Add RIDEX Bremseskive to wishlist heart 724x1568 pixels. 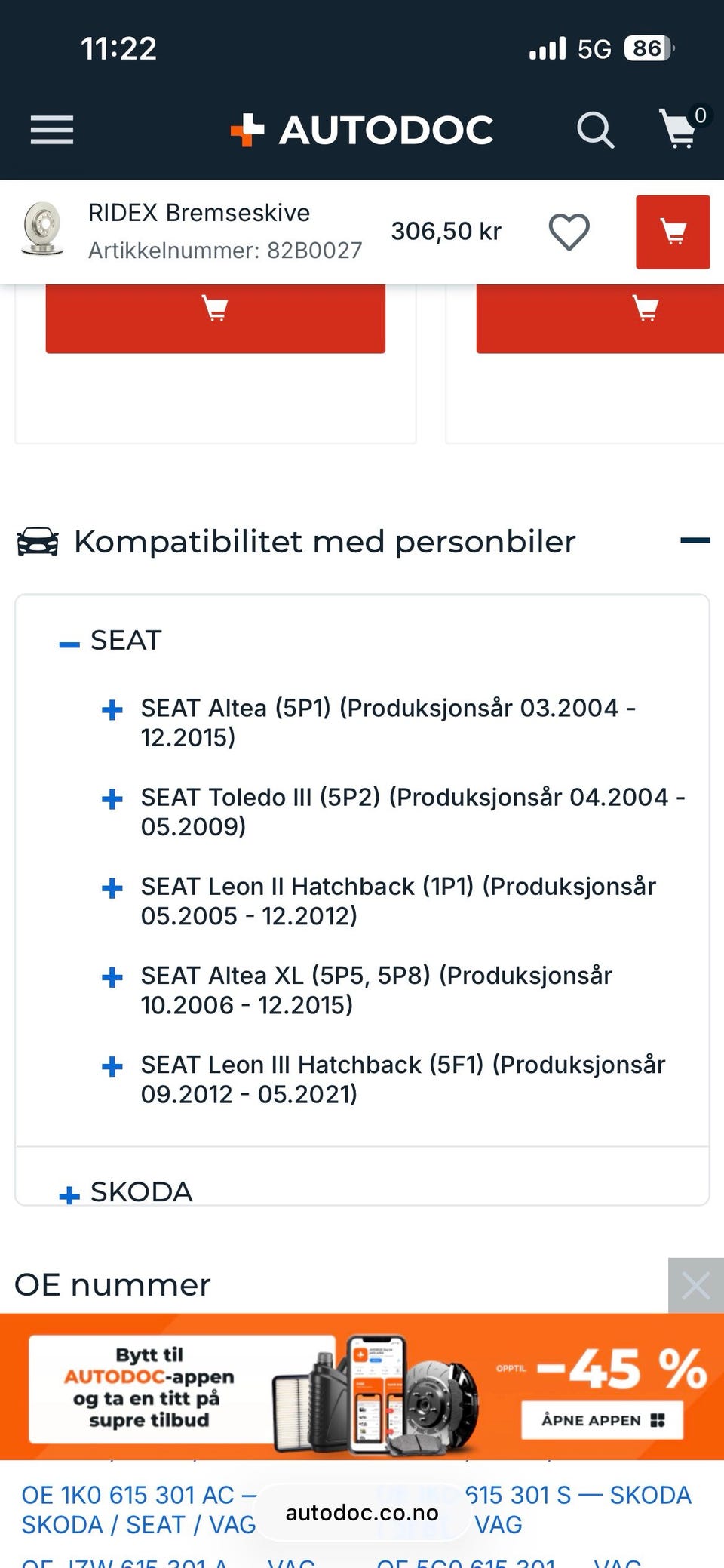tap(569, 232)
